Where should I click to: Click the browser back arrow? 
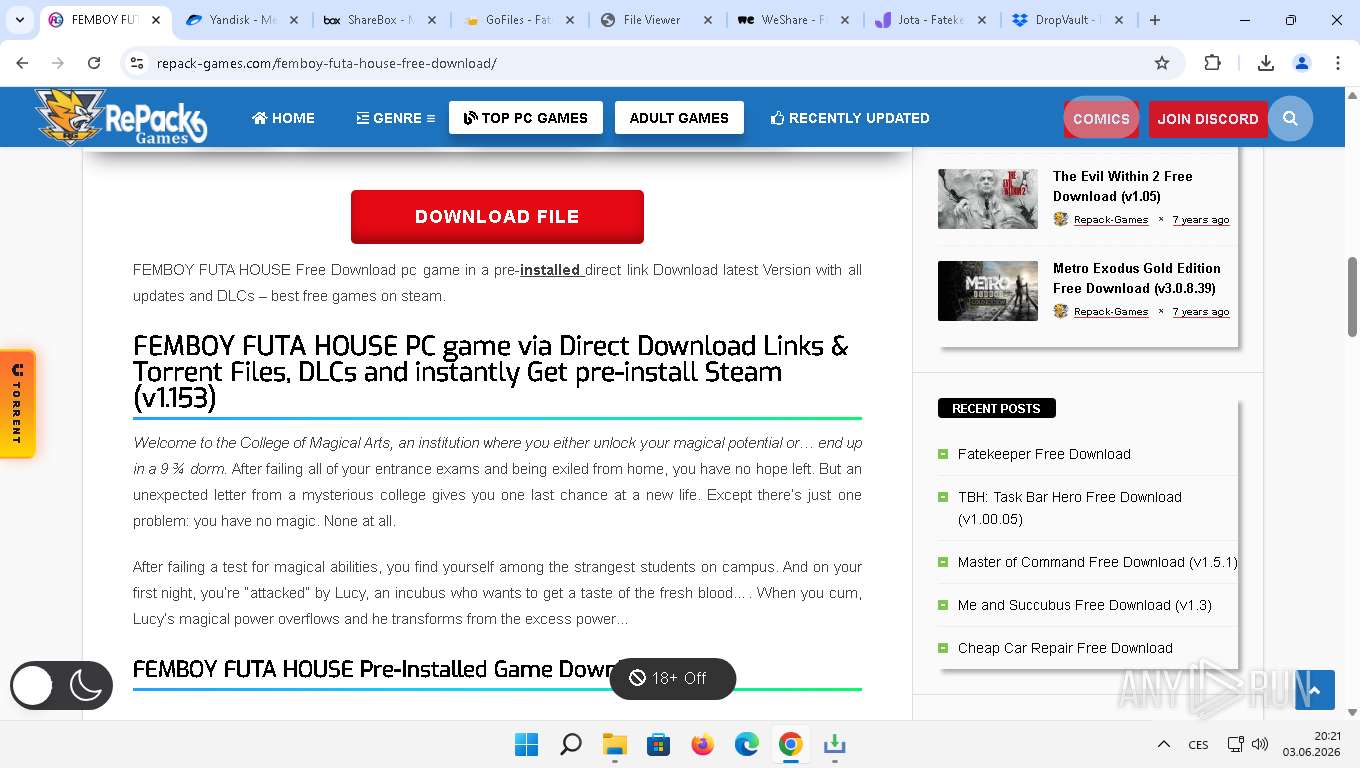tap(22, 63)
